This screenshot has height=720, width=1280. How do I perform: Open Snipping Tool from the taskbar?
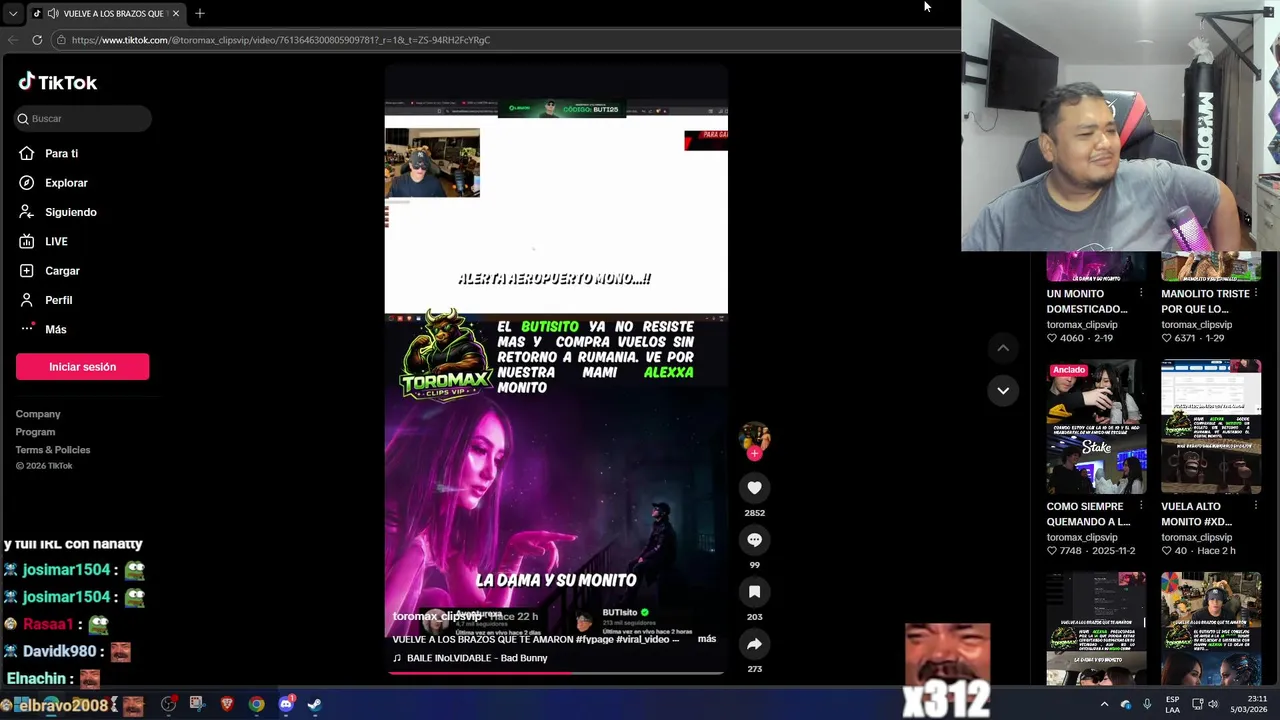(x=197, y=704)
